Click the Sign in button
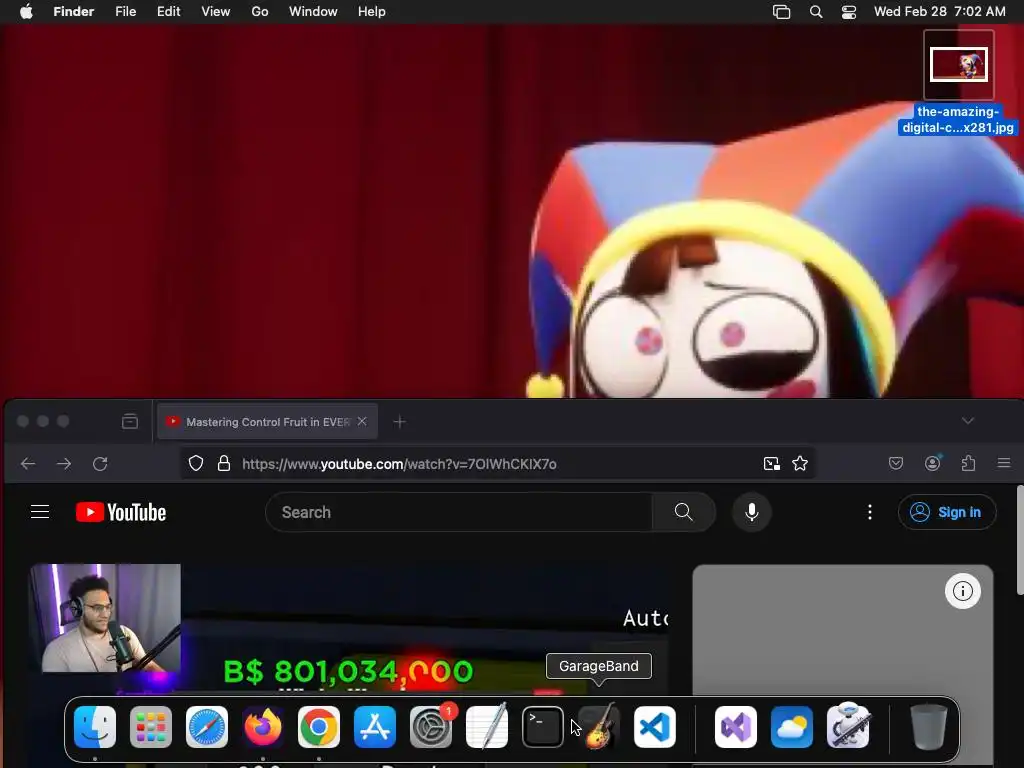This screenshot has height=768, width=1024. tap(947, 512)
